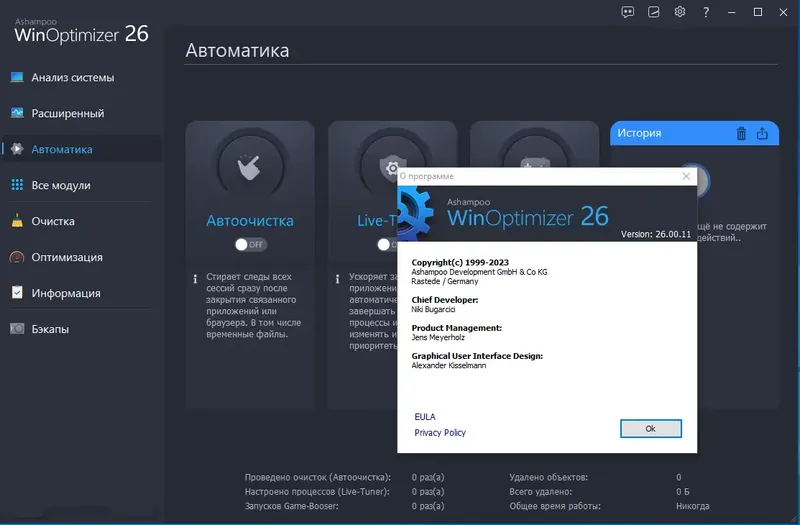Export history with share icon
Screen dimensions: 800x525
762,133
